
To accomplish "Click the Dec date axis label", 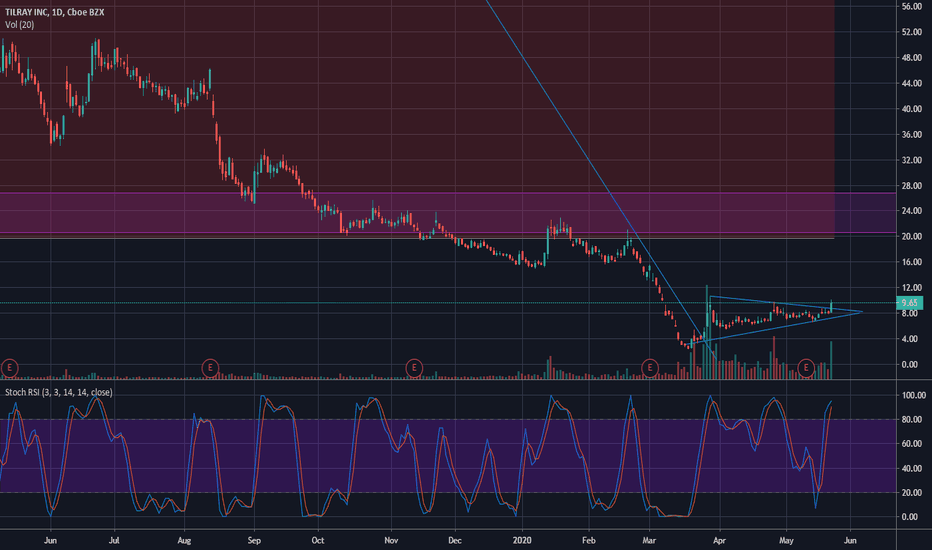I will tap(455, 540).
